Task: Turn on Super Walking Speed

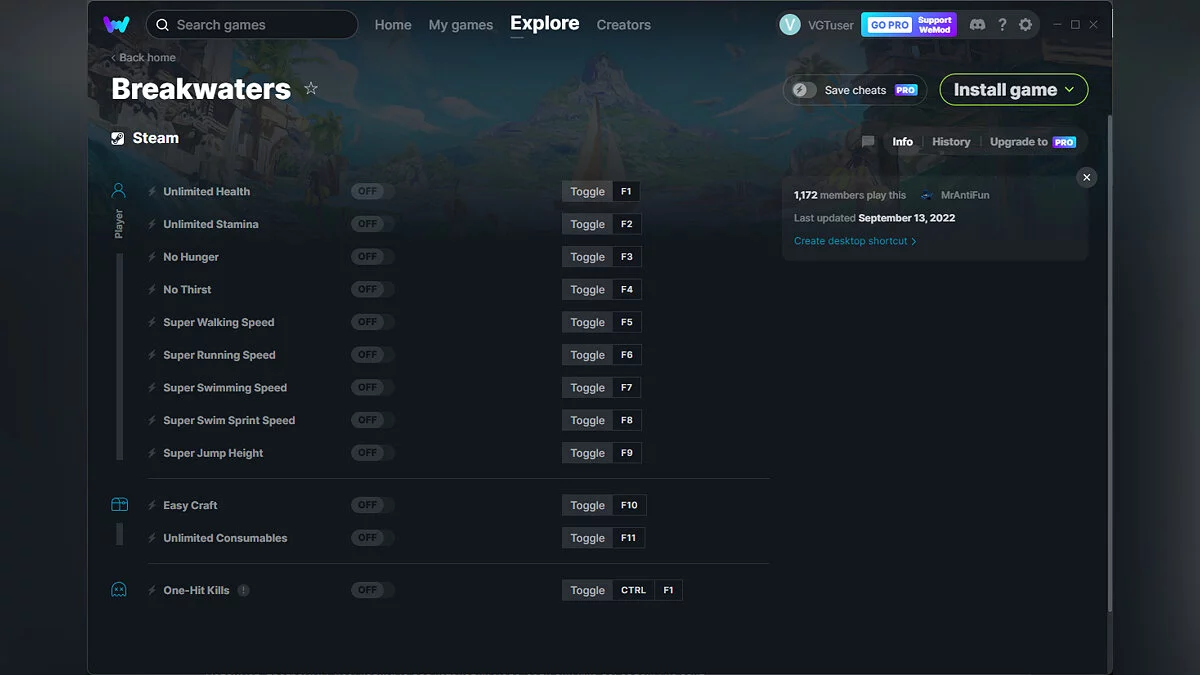Action: click(372, 322)
